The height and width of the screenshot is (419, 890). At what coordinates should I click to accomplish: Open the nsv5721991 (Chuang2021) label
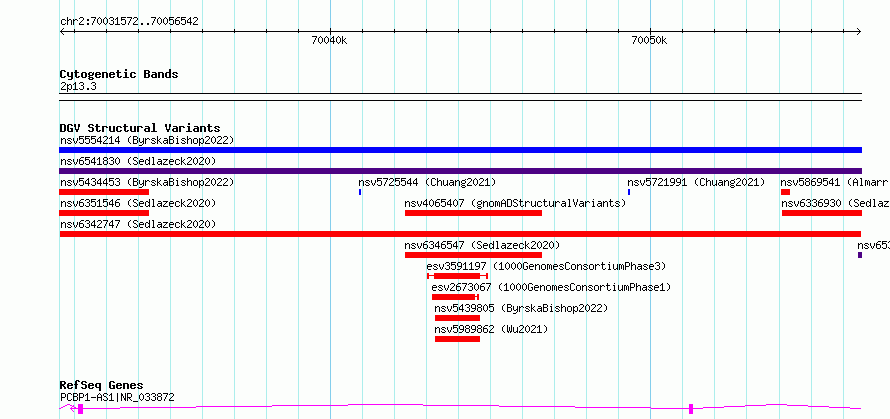point(696,182)
